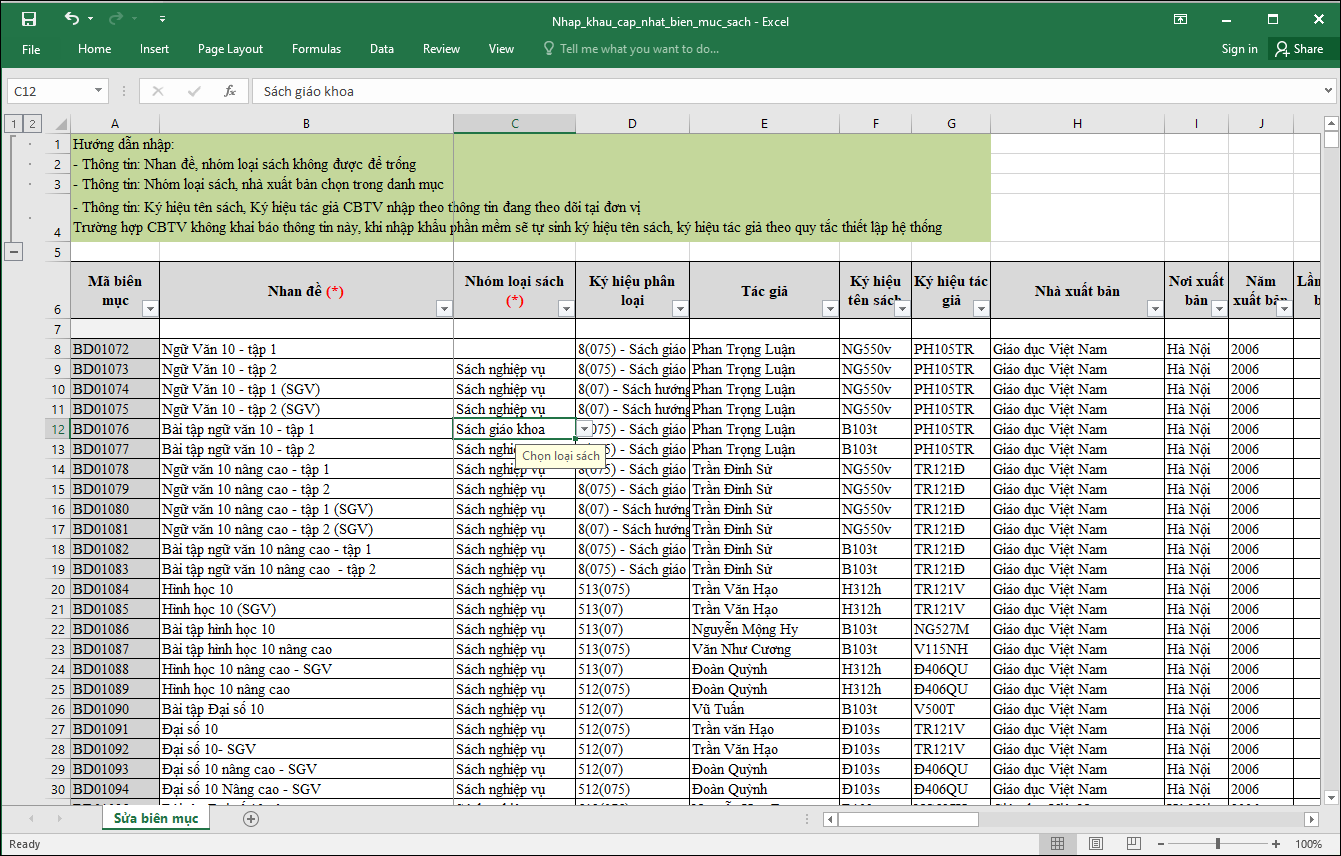
Task: Add a new sheet with plus icon
Action: (251, 819)
